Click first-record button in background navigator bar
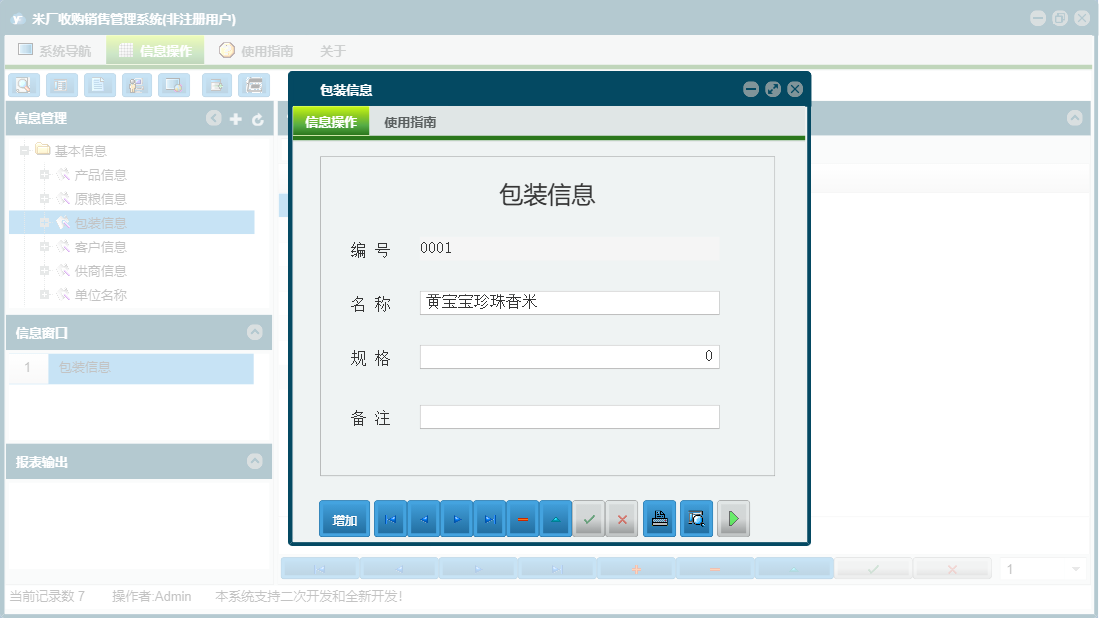1099x618 pixels. (x=320, y=569)
